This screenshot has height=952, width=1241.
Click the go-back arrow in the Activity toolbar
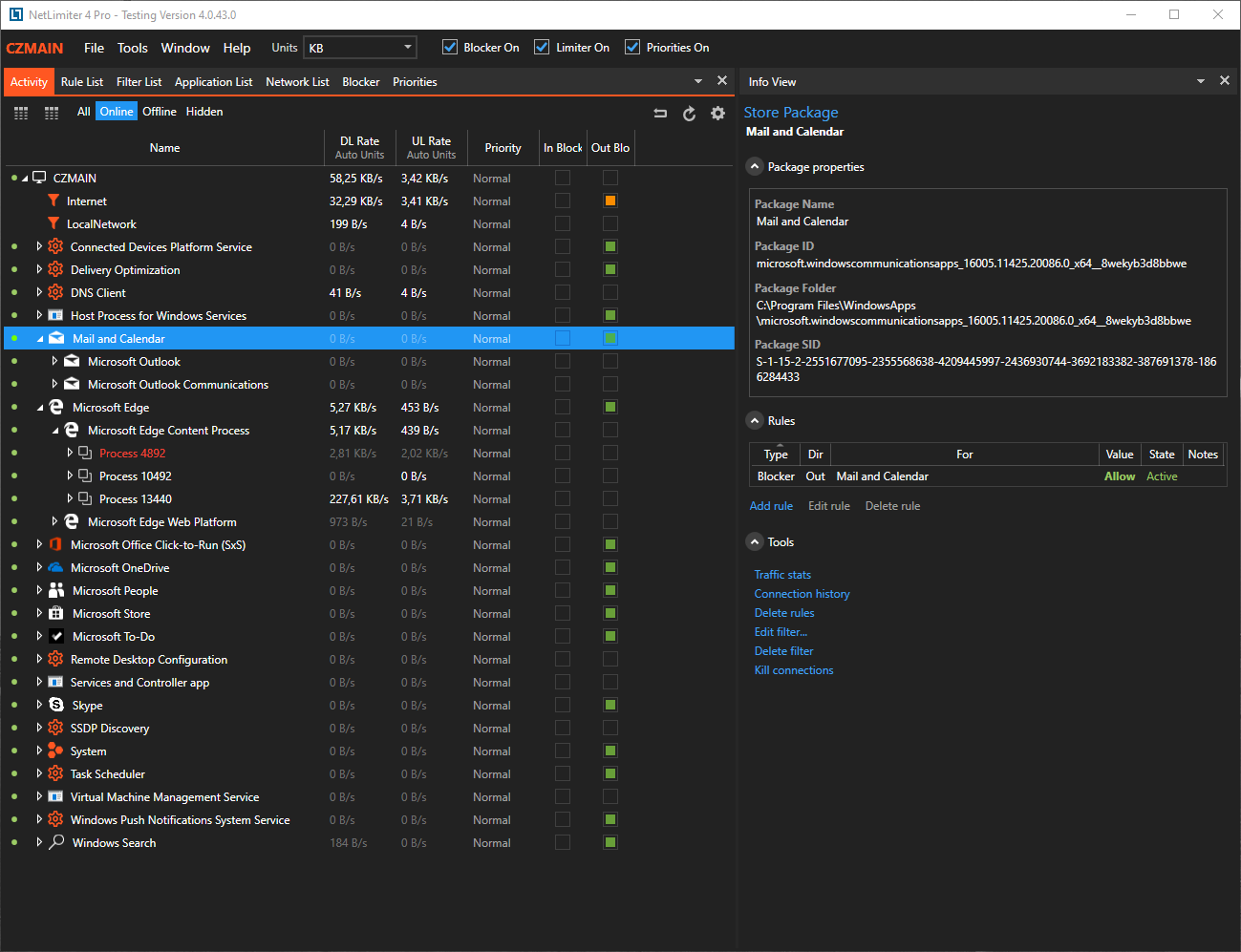660,113
